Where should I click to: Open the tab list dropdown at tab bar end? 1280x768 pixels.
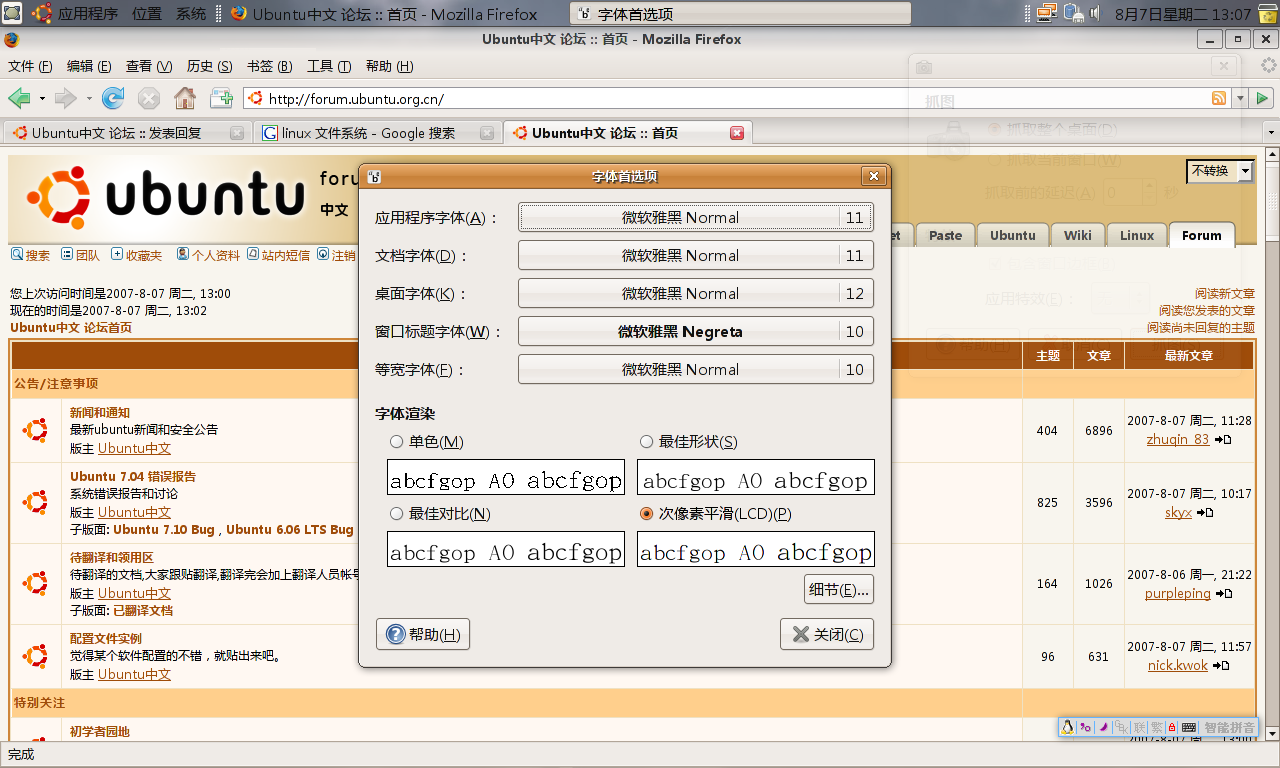[1270, 133]
